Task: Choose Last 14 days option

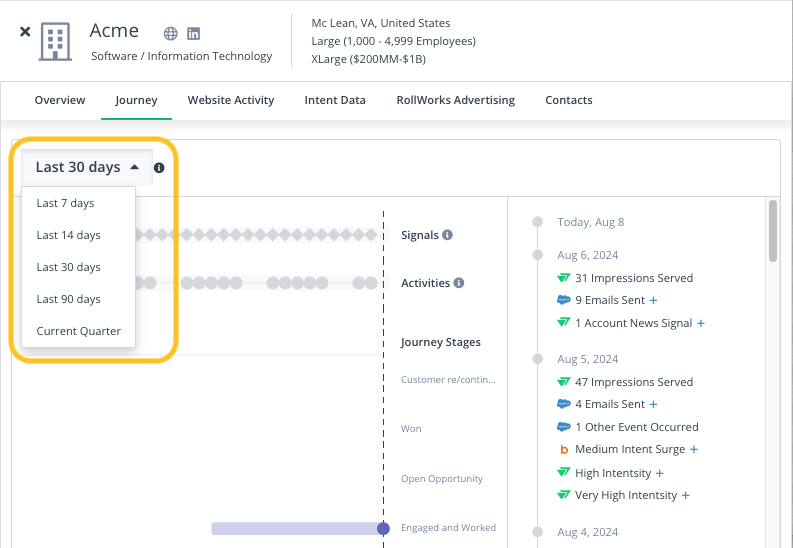Action: coord(78,235)
